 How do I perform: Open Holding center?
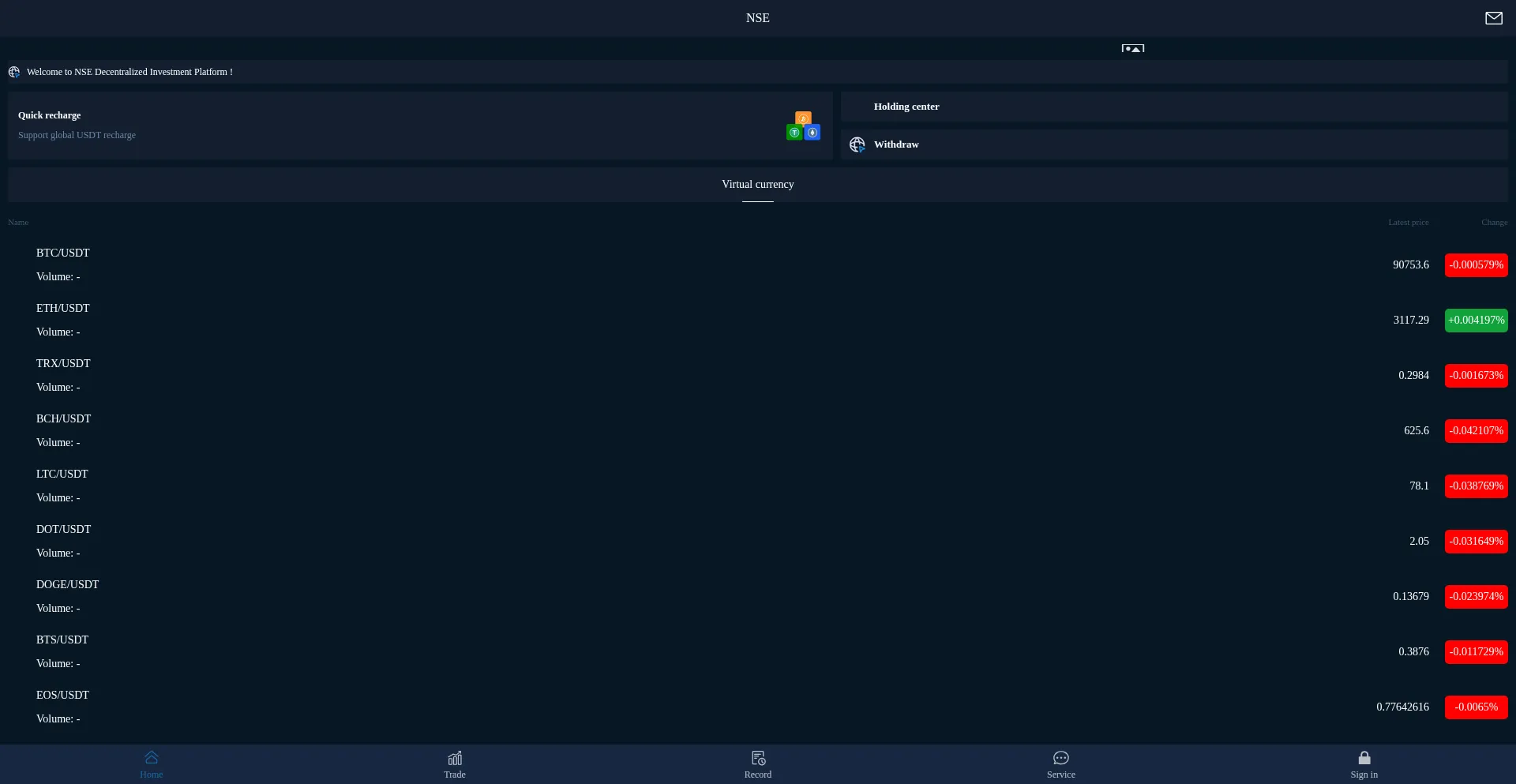click(906, 107)
